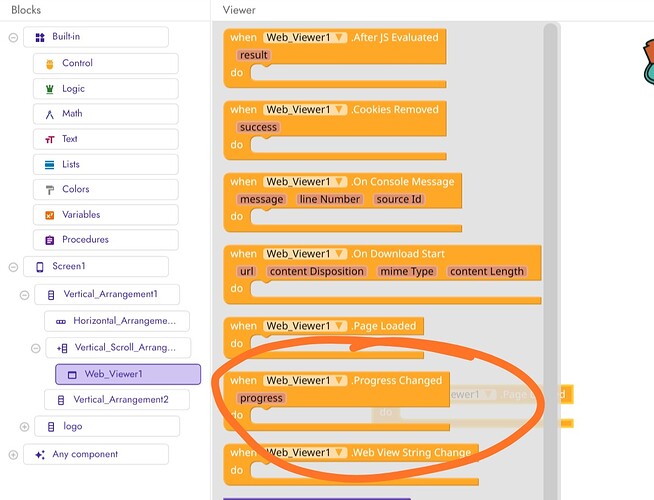Click the Lists blocks icon
This screenshot has width=654, height=500.
(50, 165)
